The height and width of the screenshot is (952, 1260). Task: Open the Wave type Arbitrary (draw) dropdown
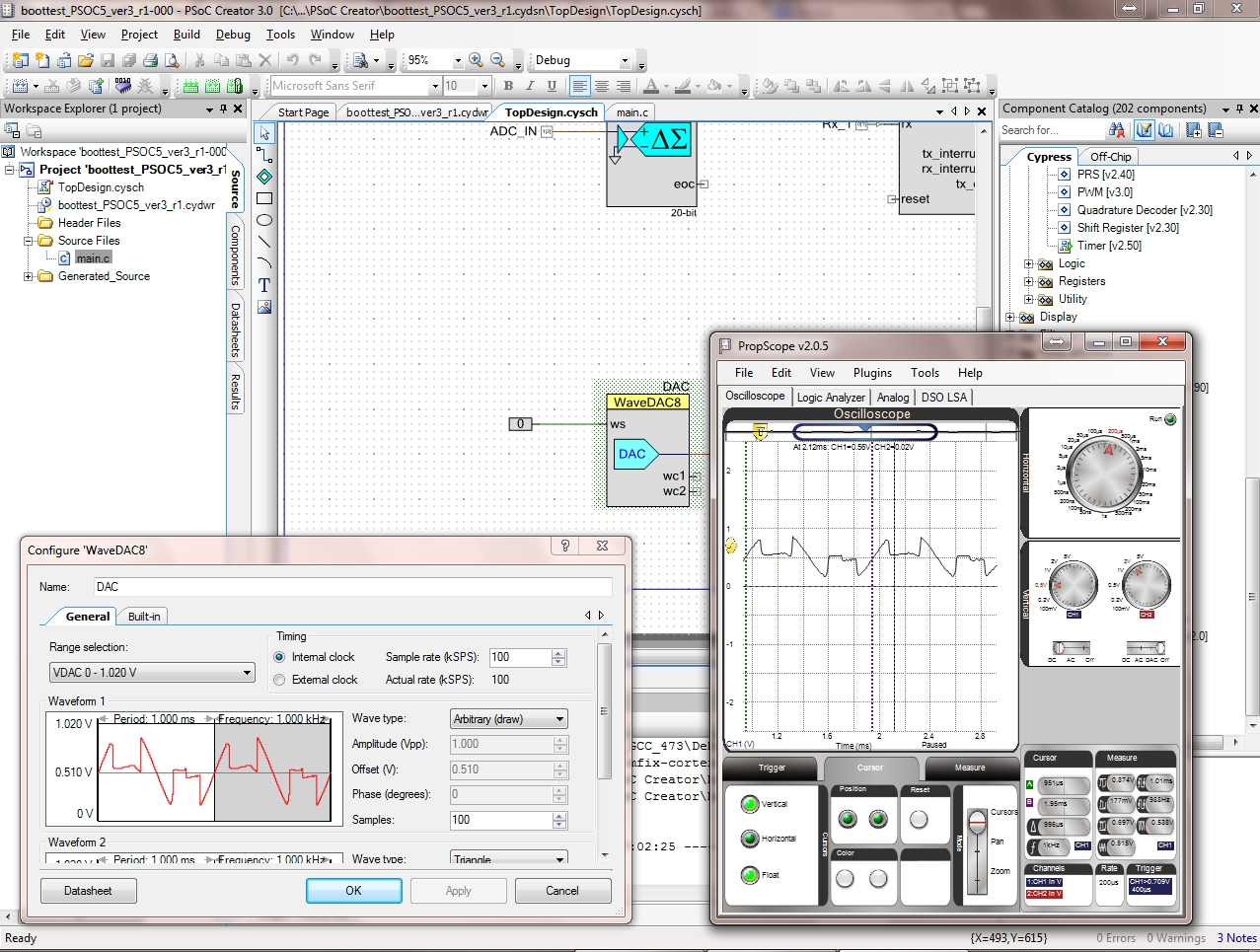point(509,719)
